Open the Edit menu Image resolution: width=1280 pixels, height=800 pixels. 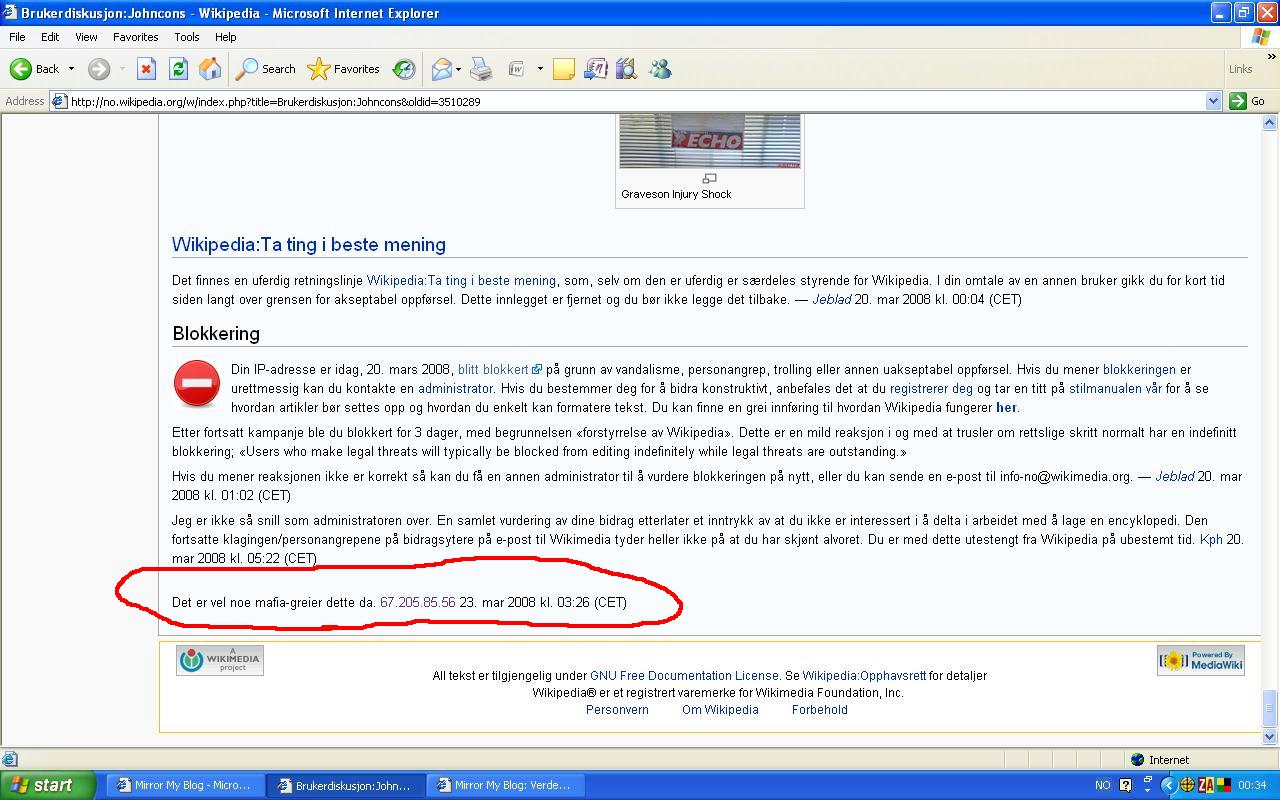point(50,37)
